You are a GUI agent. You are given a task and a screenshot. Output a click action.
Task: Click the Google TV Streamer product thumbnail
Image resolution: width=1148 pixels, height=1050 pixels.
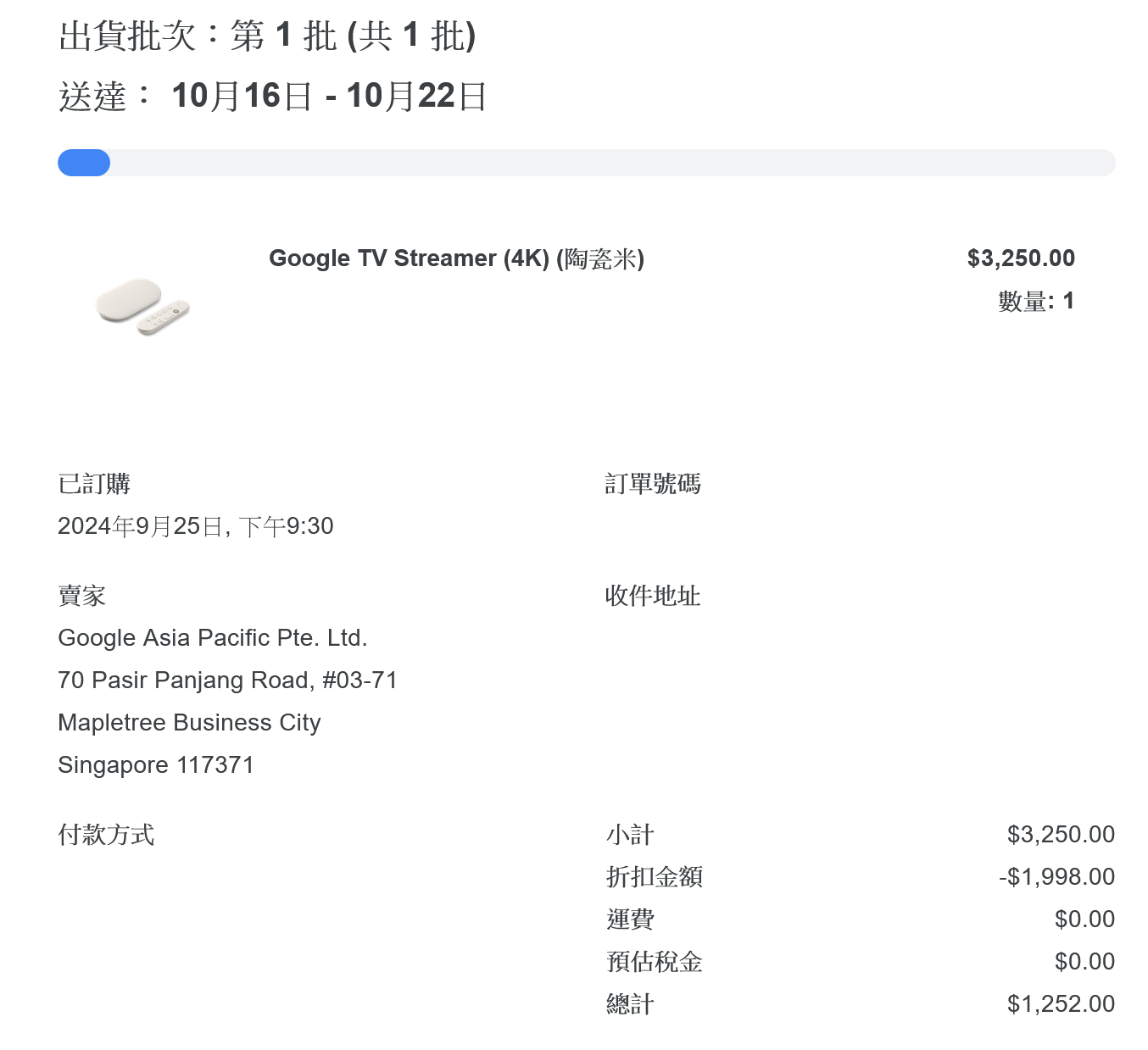(x=142, y=306)
